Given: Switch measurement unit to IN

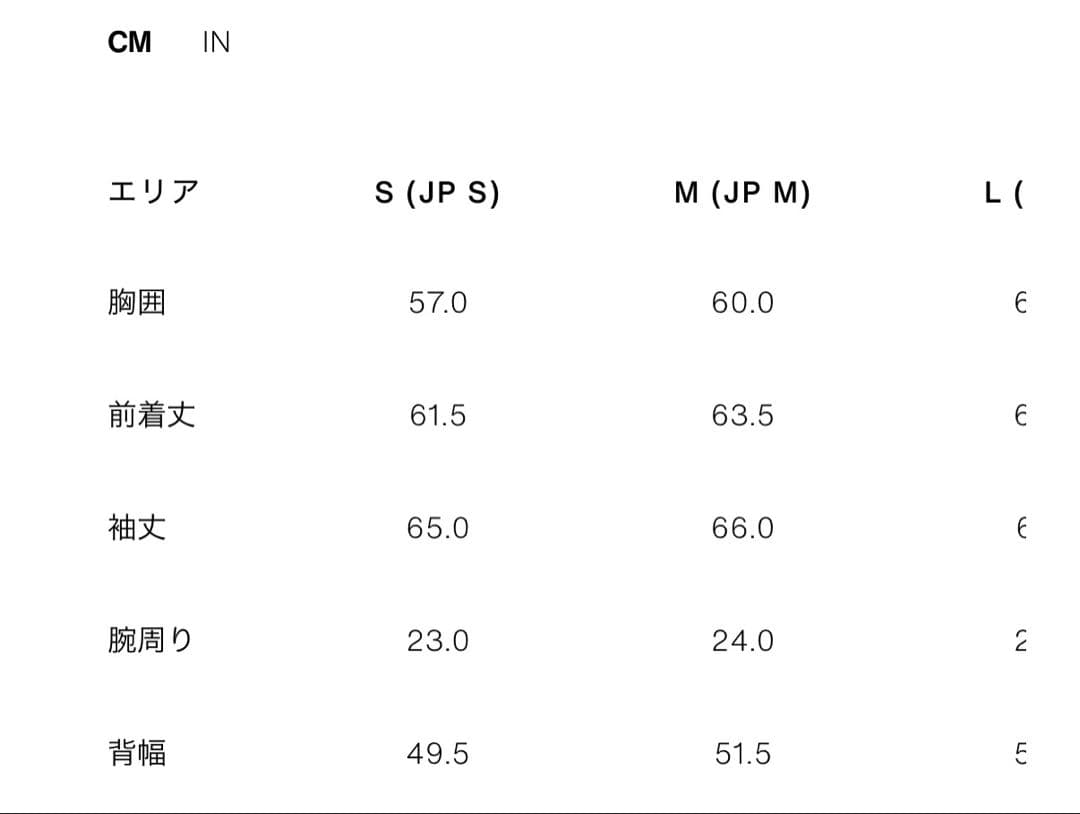Looking at the screenshot, I should coord(214,41).
